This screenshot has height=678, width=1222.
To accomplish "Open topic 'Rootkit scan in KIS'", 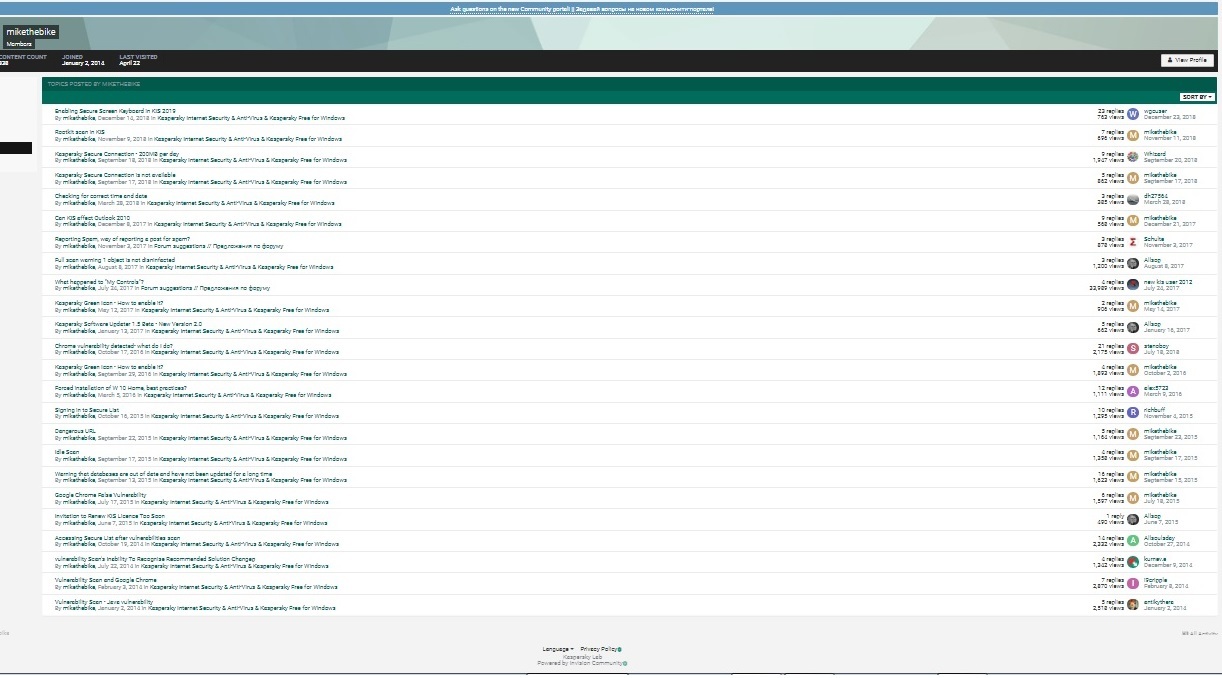I will (80, 132).
